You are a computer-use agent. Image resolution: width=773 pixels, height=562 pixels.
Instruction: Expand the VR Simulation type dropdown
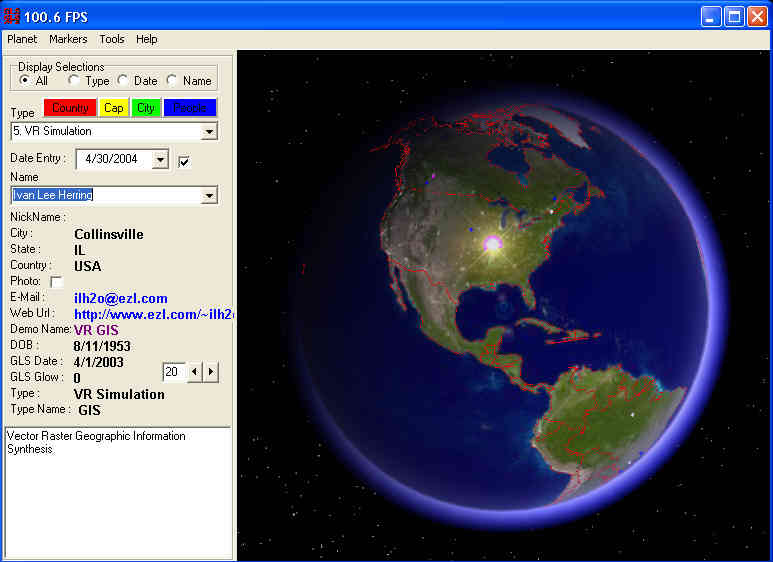[x=209, y=131]
